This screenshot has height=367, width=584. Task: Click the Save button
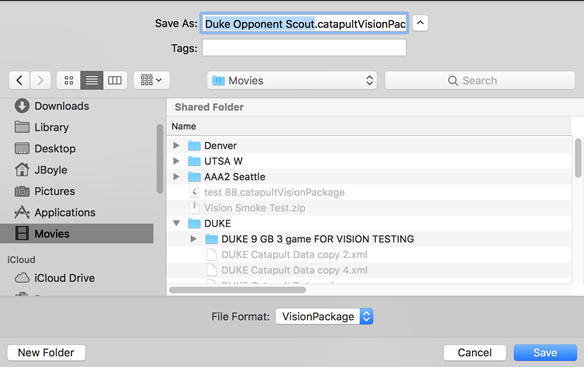pyautogui.click(x=545, y=352)
